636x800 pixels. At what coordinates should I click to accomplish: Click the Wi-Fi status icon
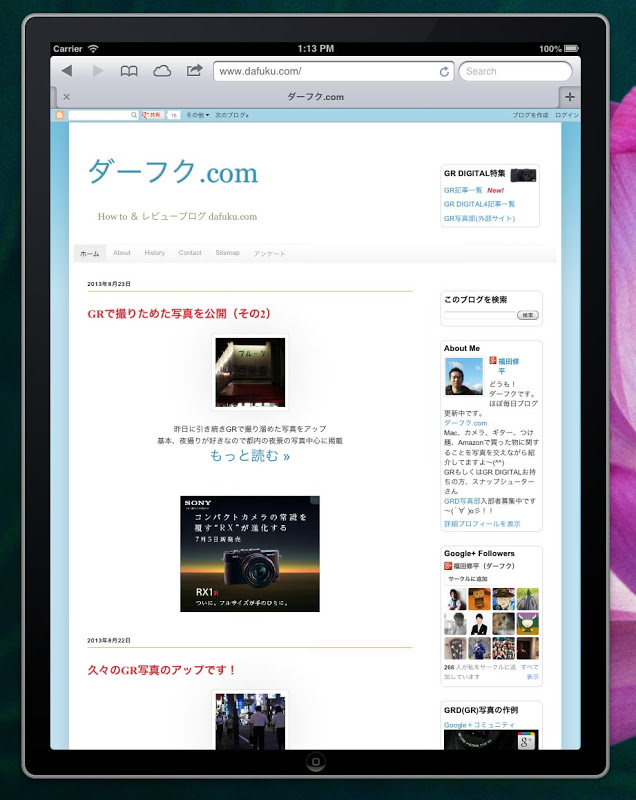click(x=93, y=48)
